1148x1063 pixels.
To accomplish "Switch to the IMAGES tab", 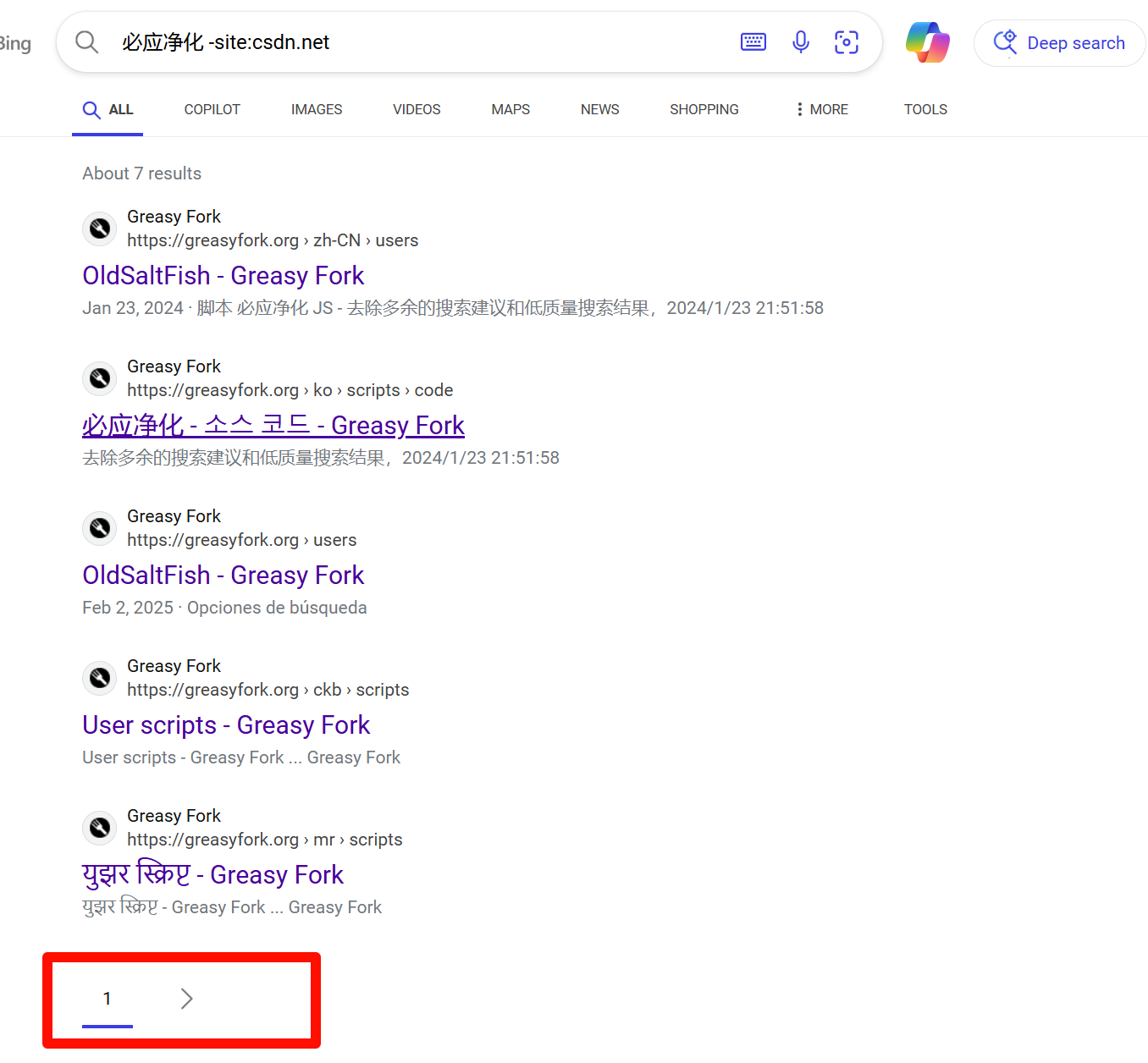I will click(317, 109).
